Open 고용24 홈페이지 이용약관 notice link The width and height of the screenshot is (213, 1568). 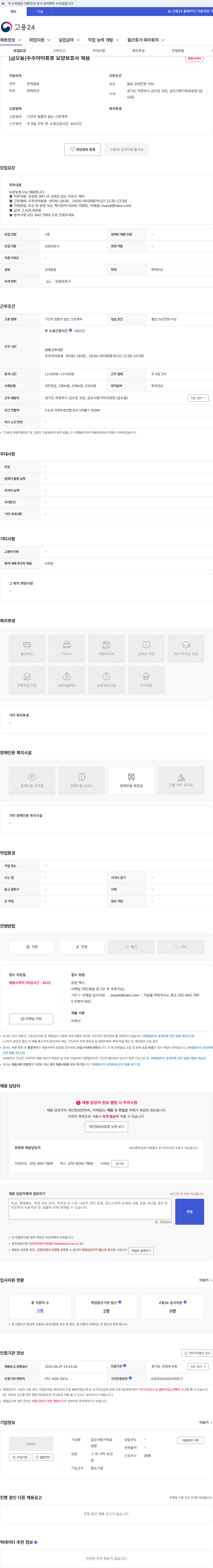click(191, 12)
